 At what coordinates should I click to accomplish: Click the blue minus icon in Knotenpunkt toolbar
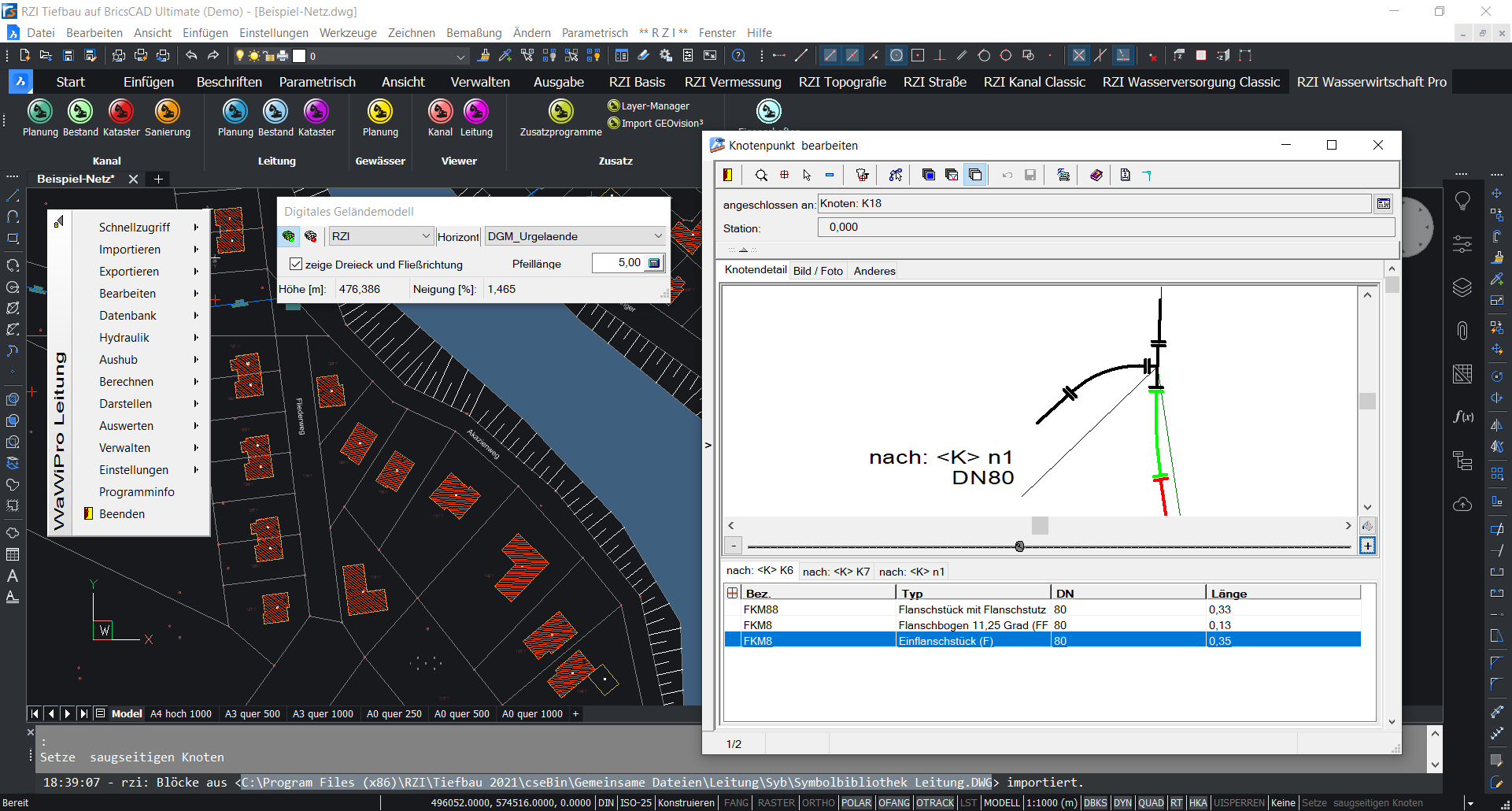(x=829, y=175)
